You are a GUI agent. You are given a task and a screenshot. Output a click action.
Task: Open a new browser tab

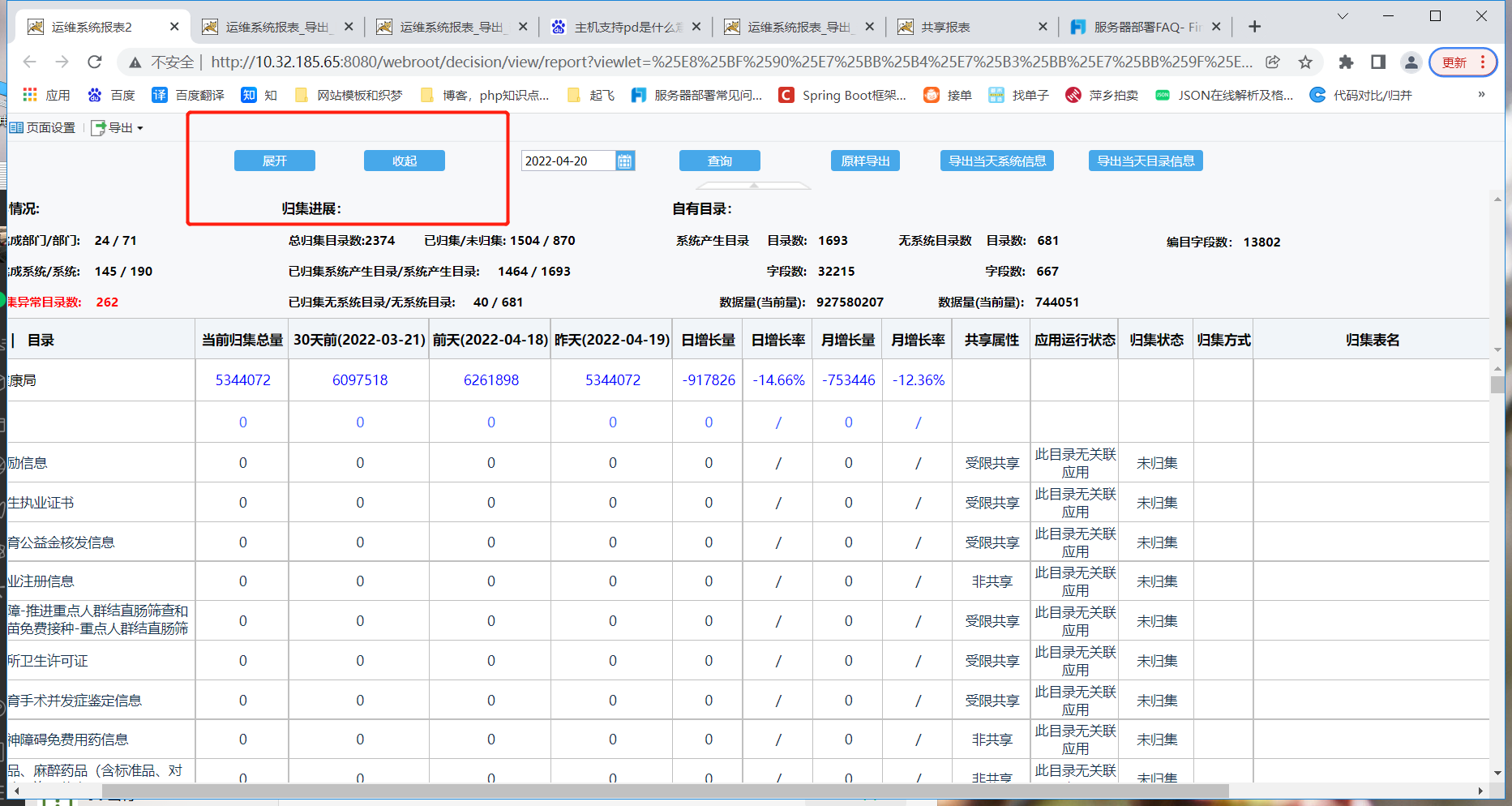coord(1254,27)
